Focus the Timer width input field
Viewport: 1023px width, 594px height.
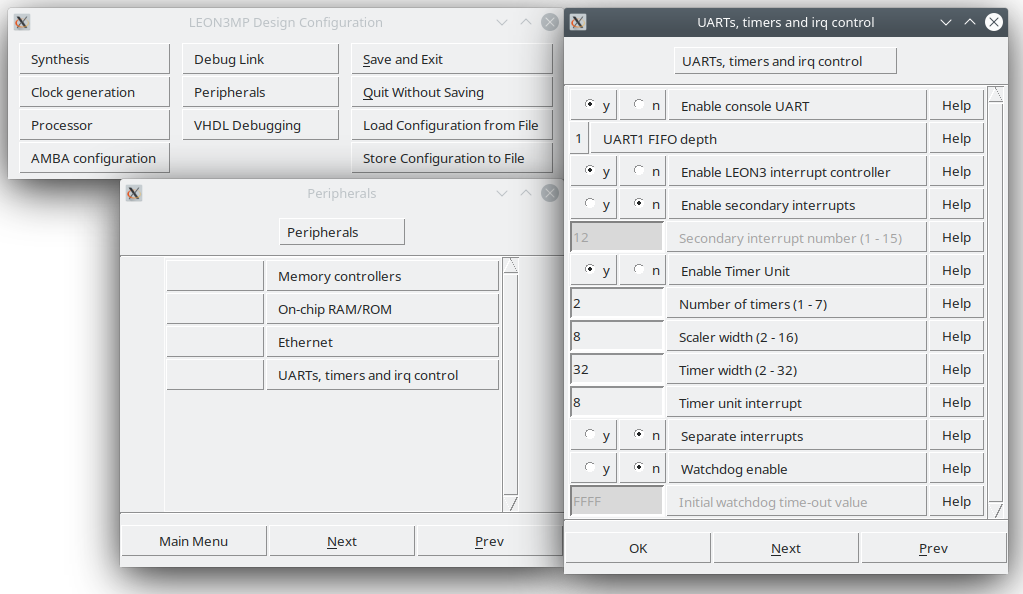(617, 369)
